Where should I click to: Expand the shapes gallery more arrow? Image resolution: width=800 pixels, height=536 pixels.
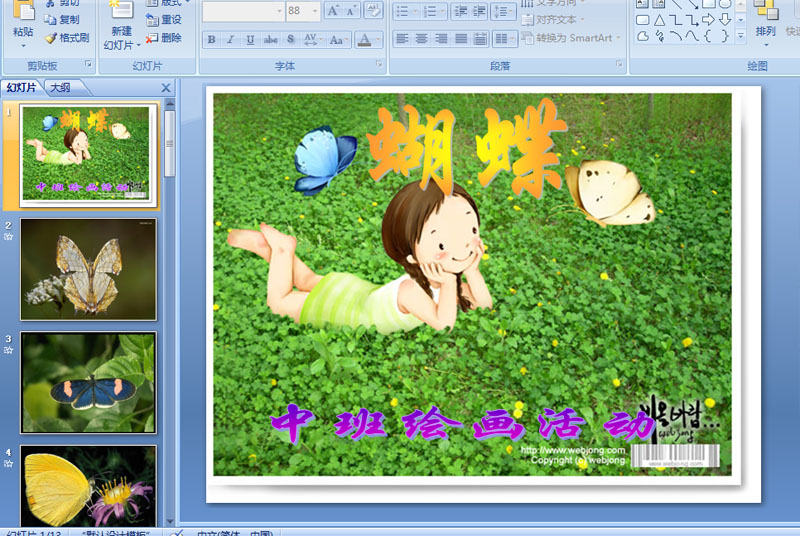pos(741,35)
